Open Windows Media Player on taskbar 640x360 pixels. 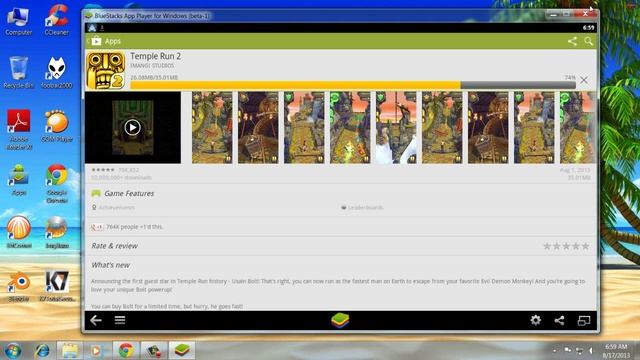(97, 351)
